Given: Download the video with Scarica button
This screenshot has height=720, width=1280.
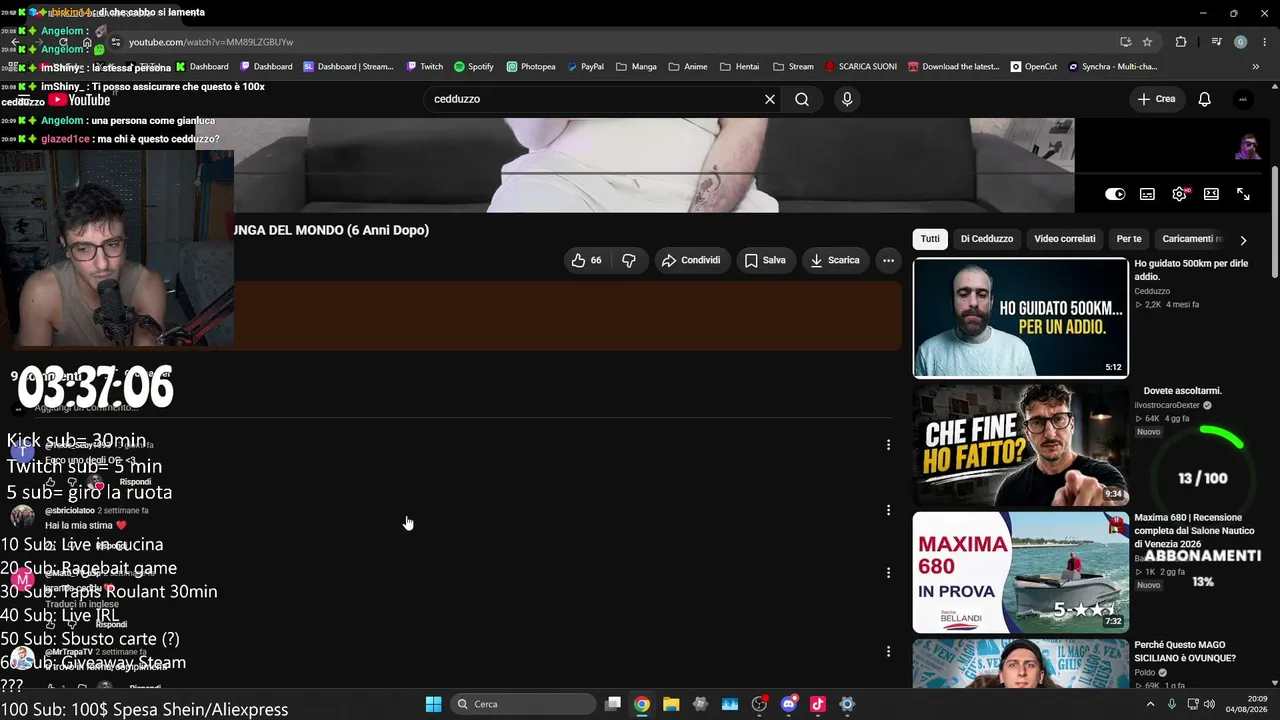Looking at the screenshot, I should [835, 260].
